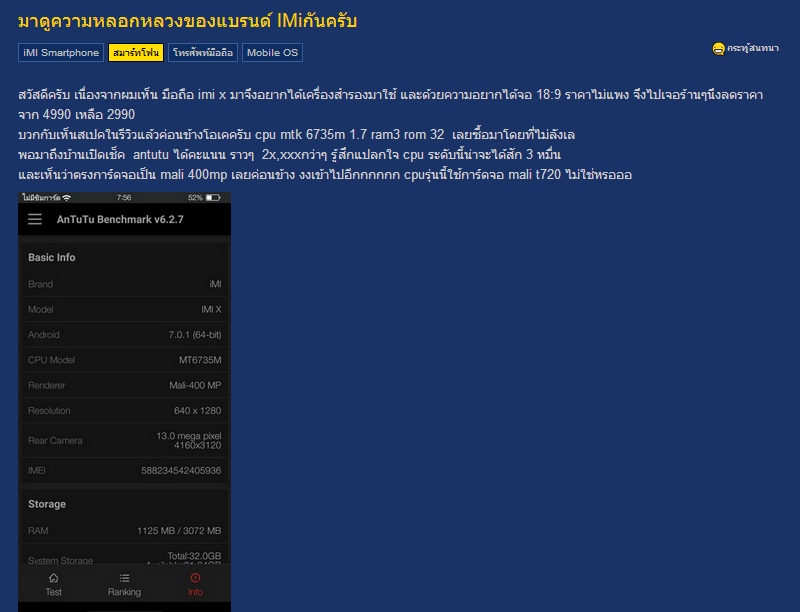Click the ไม่มีซิมการ์ด no-SIM status text

pyautogui.click(x=41, y=197)
